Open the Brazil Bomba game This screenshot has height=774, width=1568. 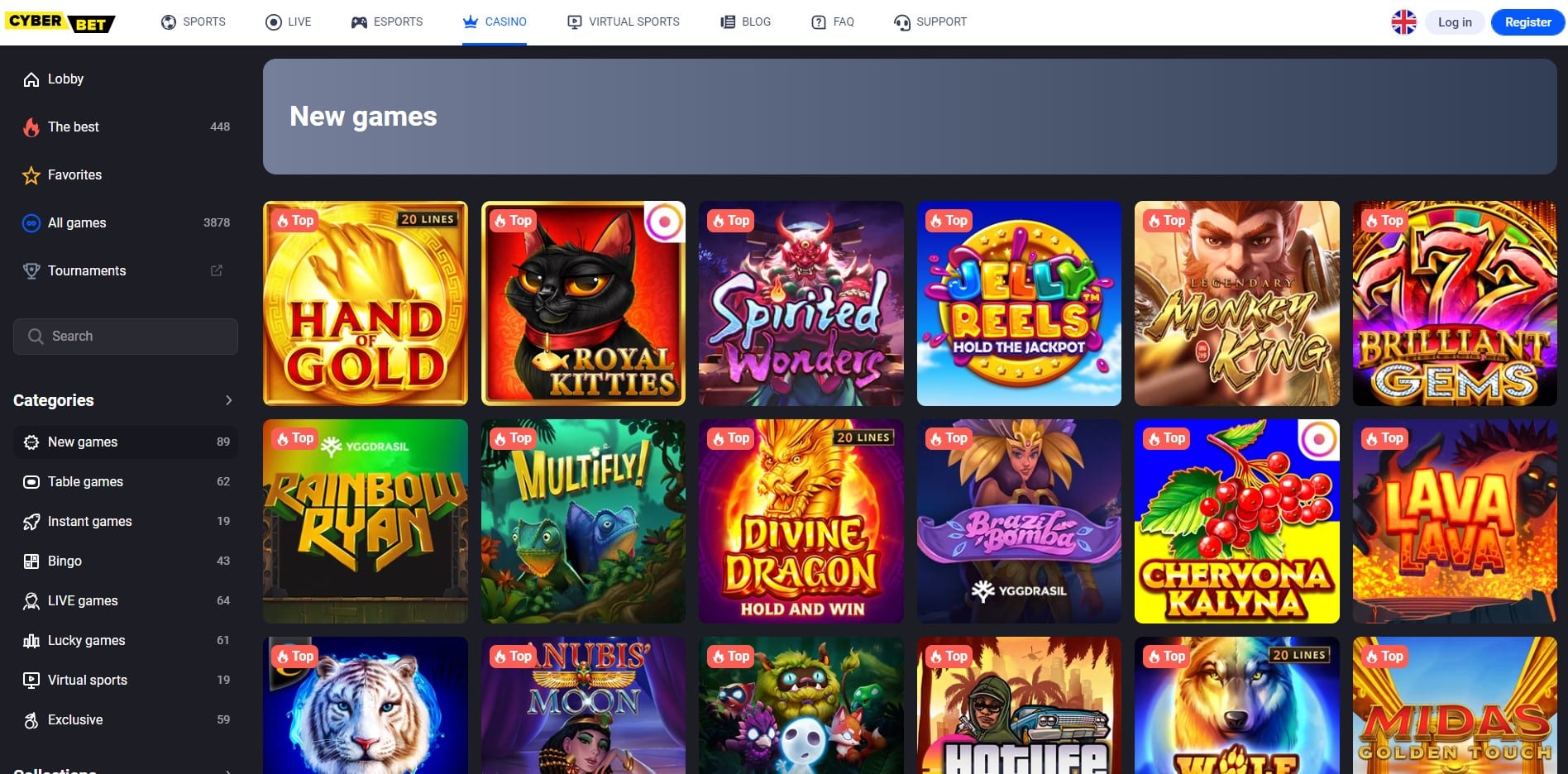point(1019,521)
